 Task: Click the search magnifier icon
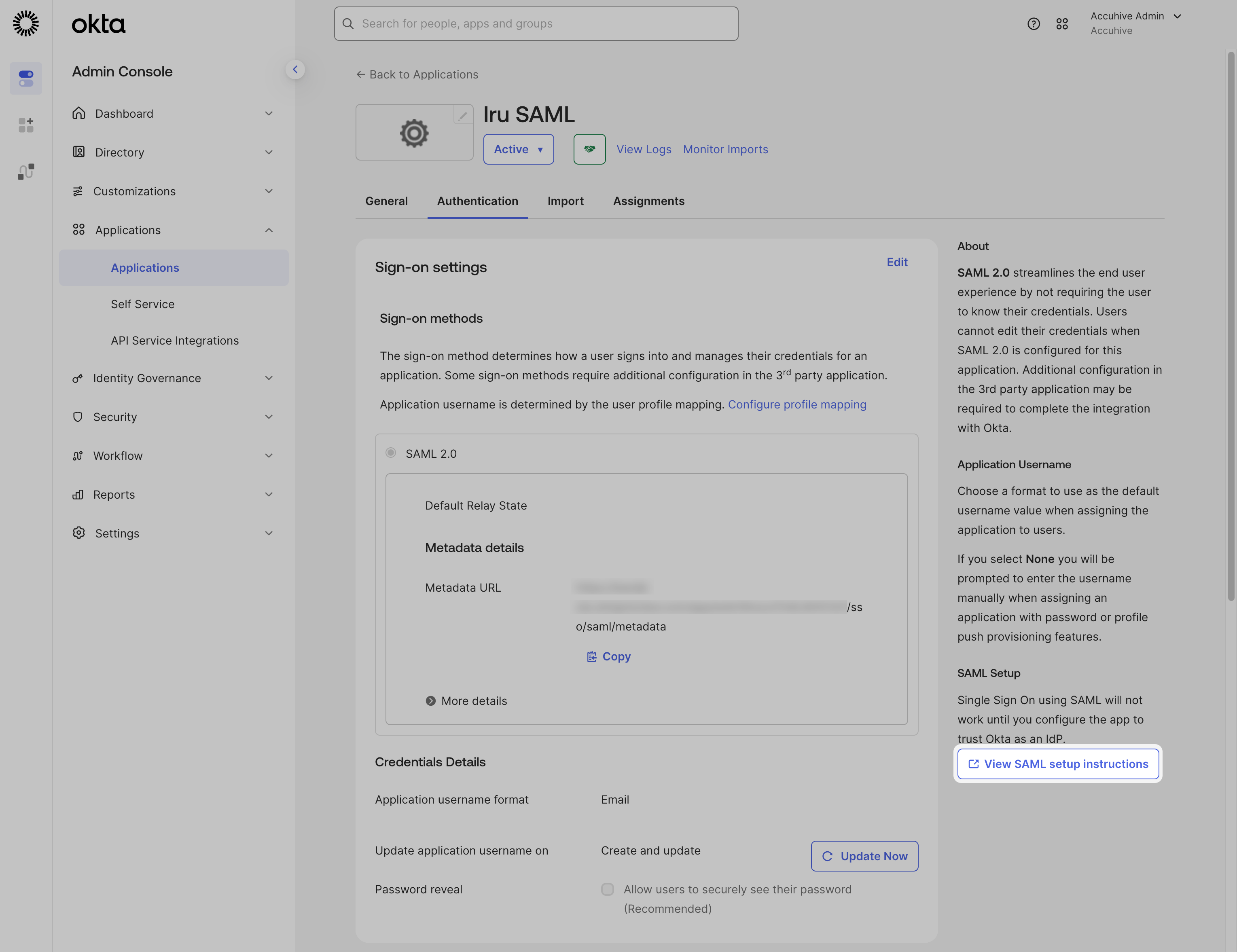click(348, 24)
